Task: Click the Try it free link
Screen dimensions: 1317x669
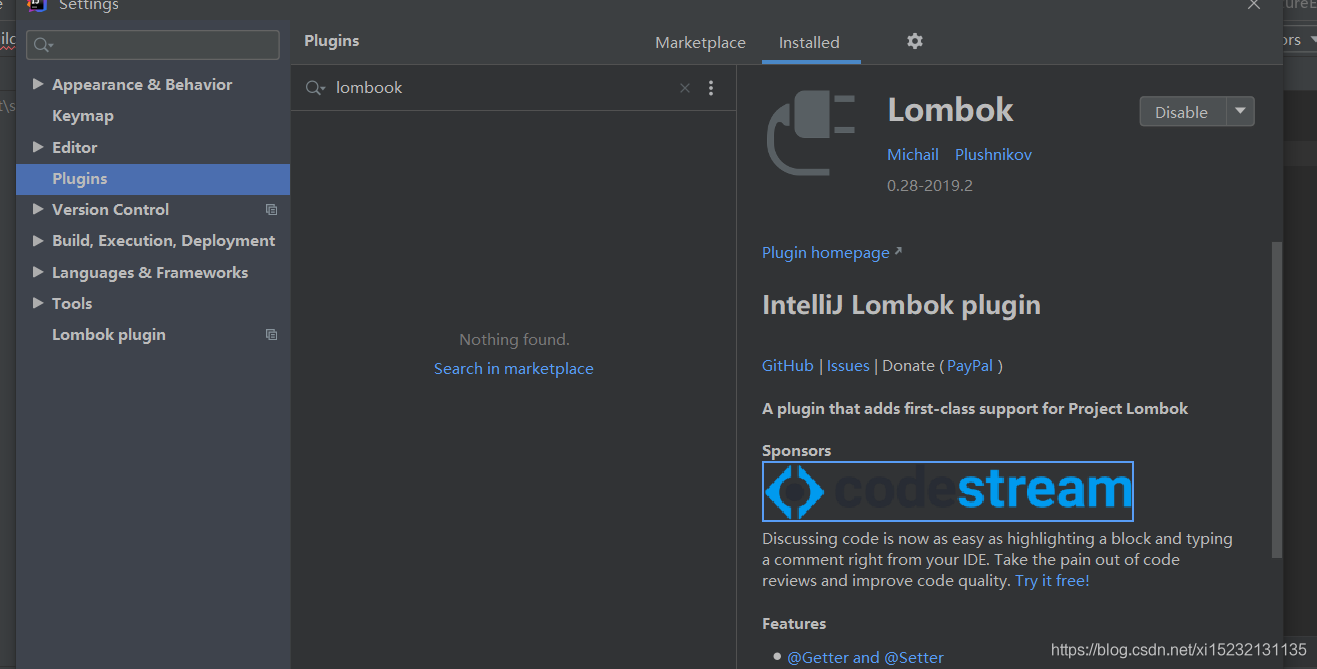Action: click(x=1052, y=580)
